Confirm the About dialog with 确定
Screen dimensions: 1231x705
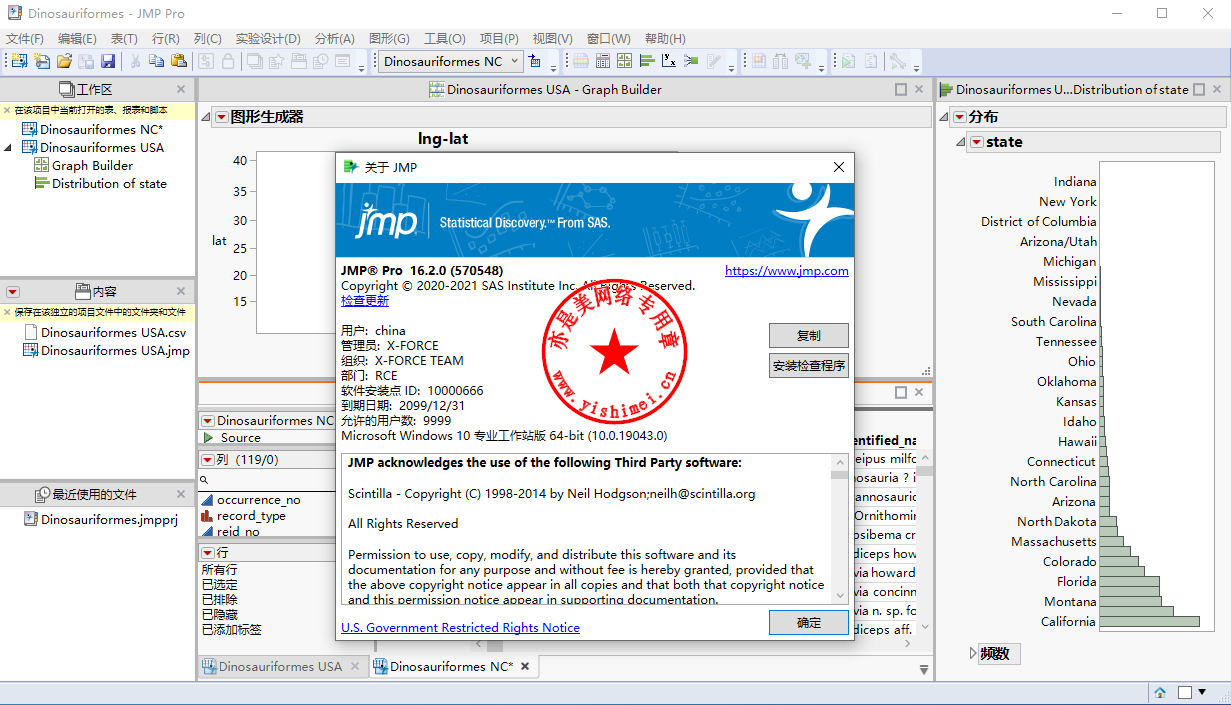click(808, 623)
